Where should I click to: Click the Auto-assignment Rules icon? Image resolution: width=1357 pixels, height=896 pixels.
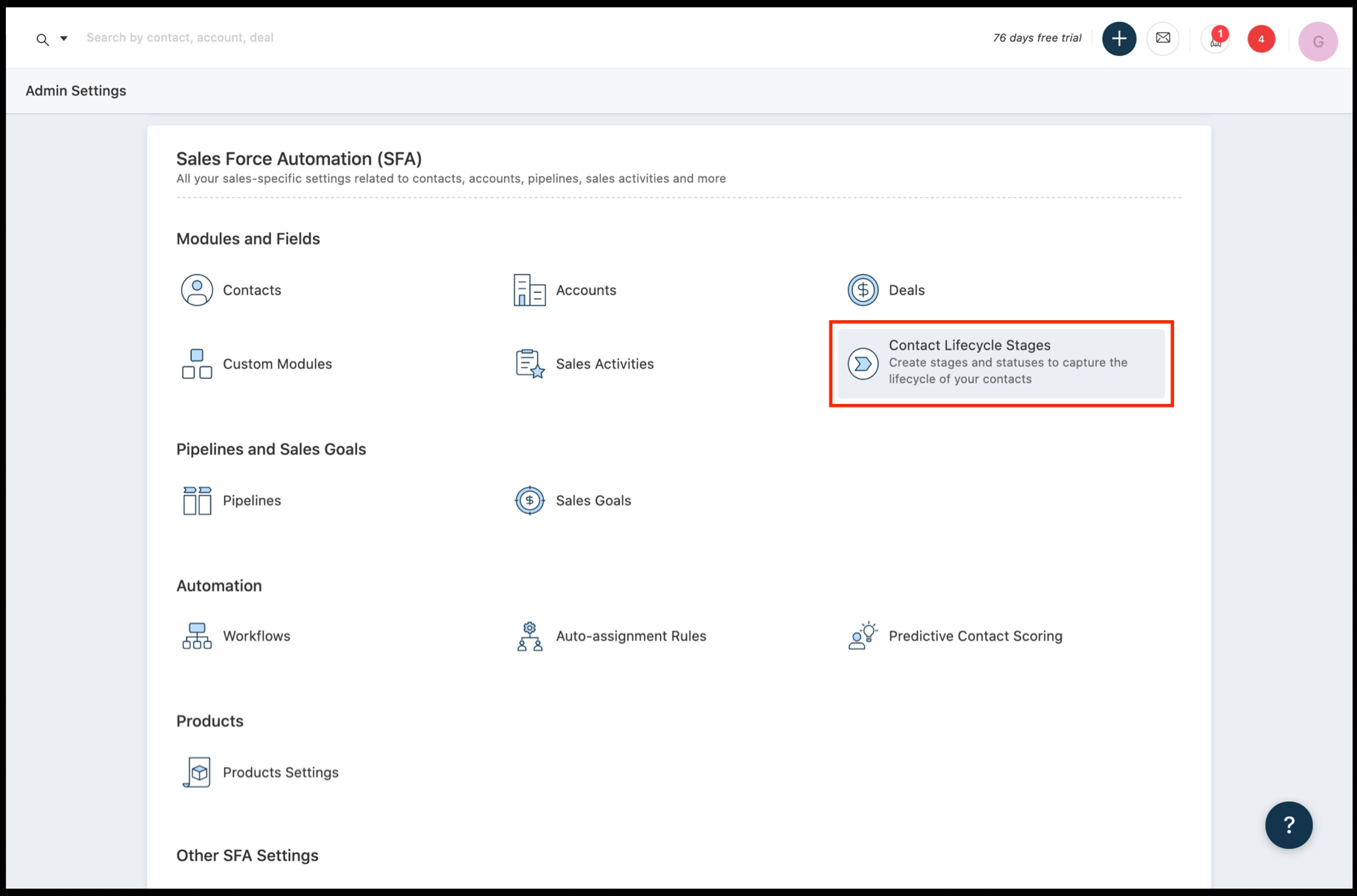tap(529, 636)
